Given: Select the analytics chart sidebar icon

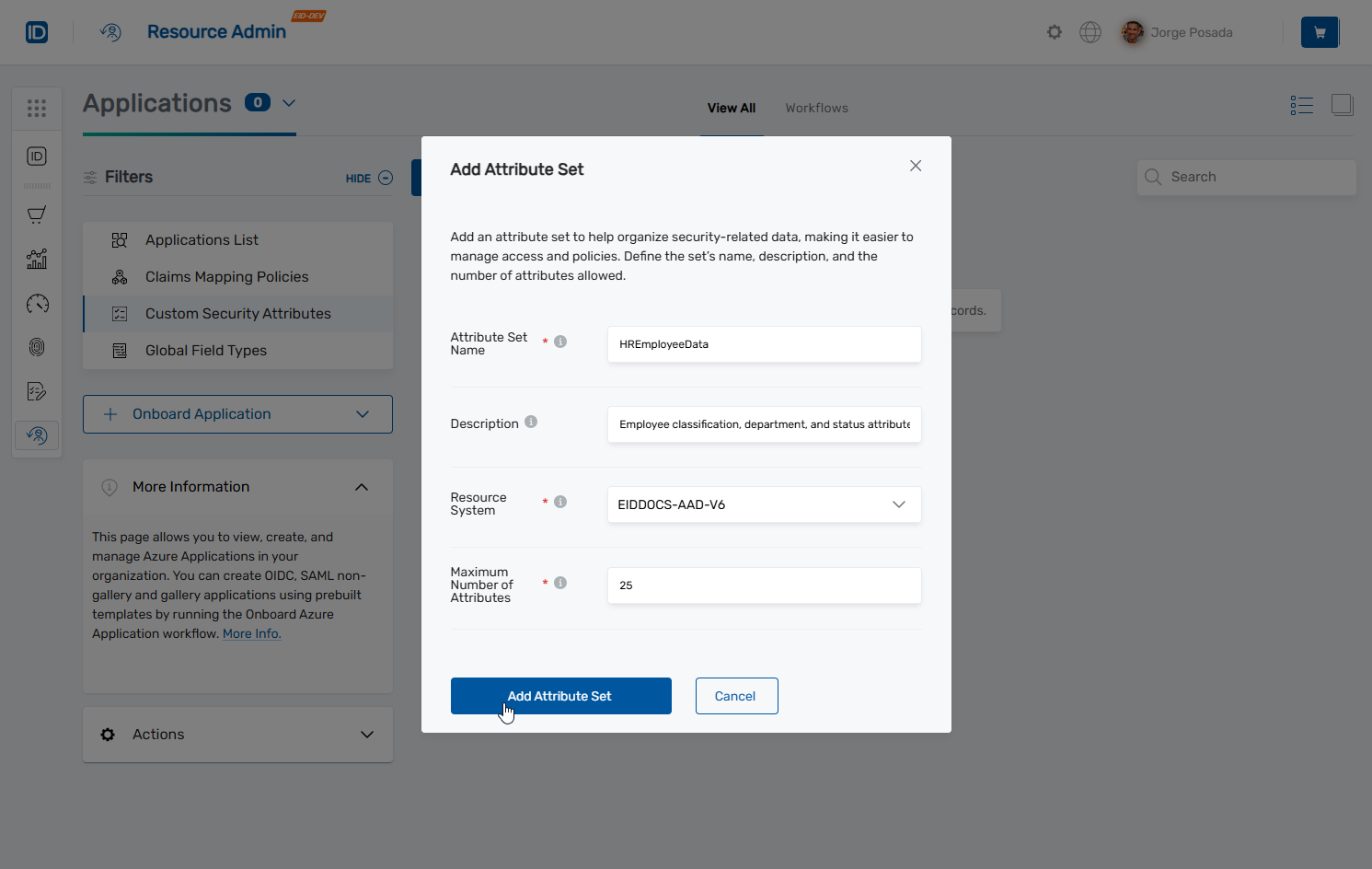Looking at the screenshot, I should (37, 259).
